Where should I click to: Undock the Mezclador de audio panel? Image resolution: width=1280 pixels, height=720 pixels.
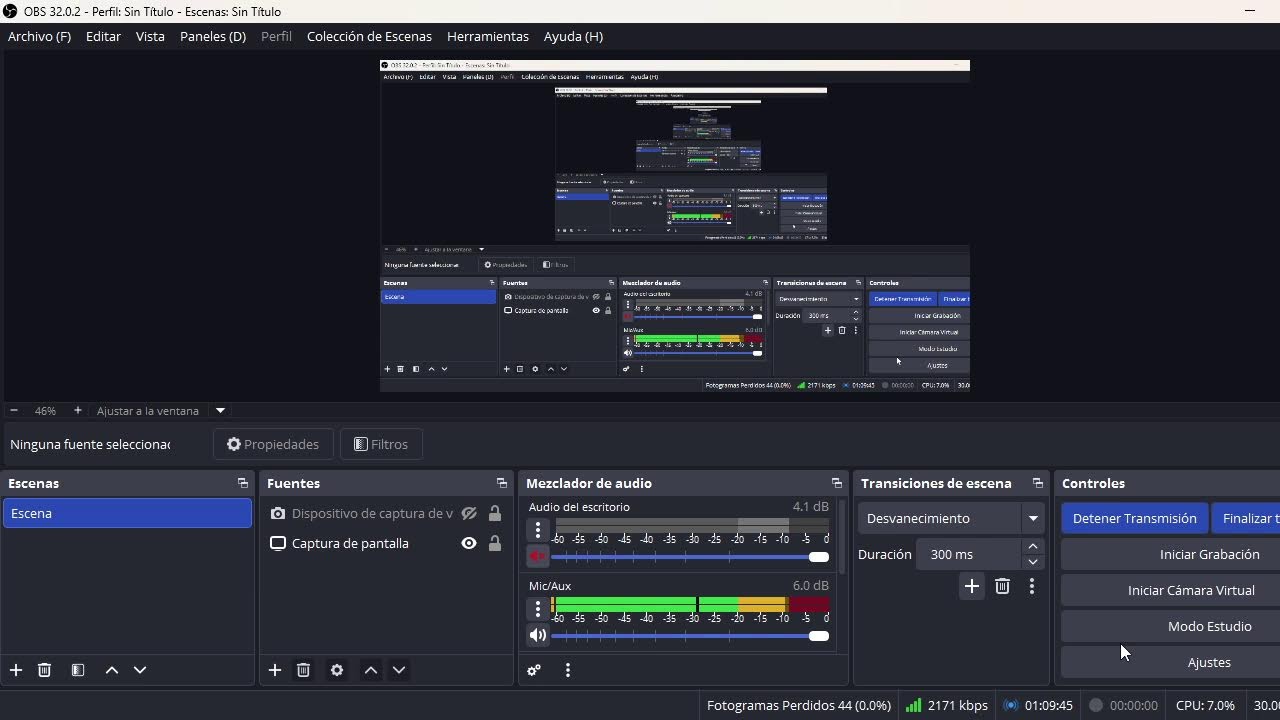[836, 483]
